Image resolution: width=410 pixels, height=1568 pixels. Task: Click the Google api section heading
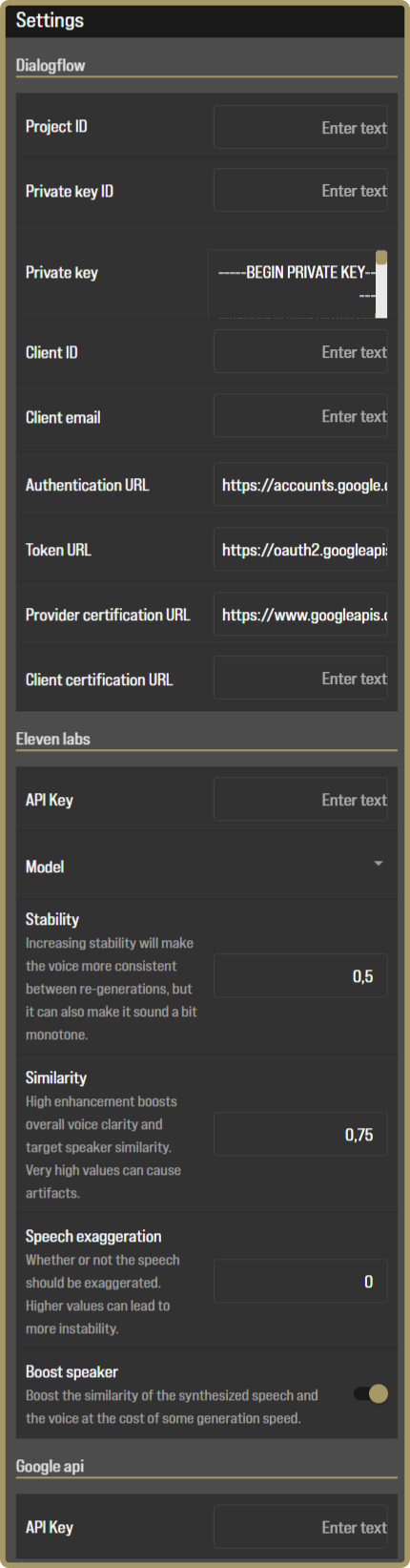click(51, 1466)
